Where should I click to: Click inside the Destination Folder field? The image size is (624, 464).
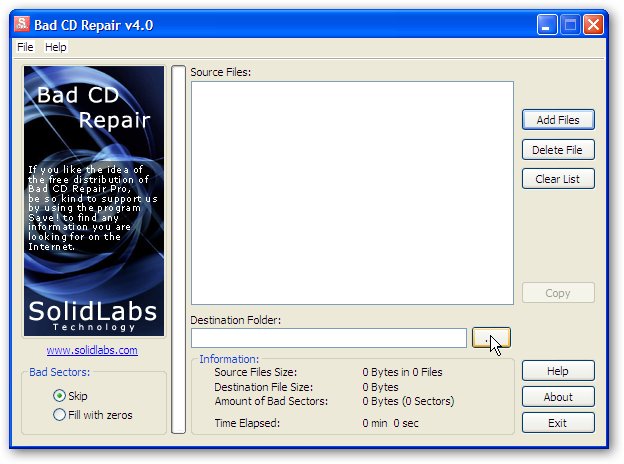click(x=329, y=338)
